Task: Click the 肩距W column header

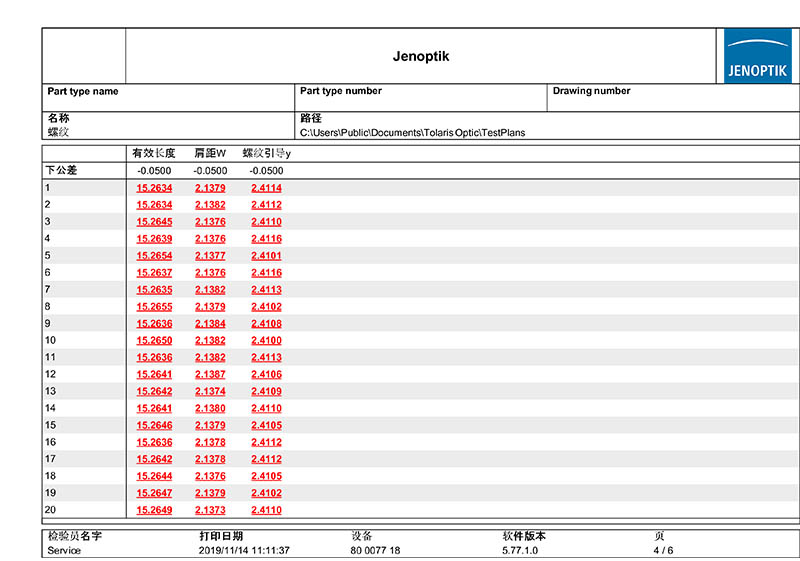Action: tap(210, 154)
